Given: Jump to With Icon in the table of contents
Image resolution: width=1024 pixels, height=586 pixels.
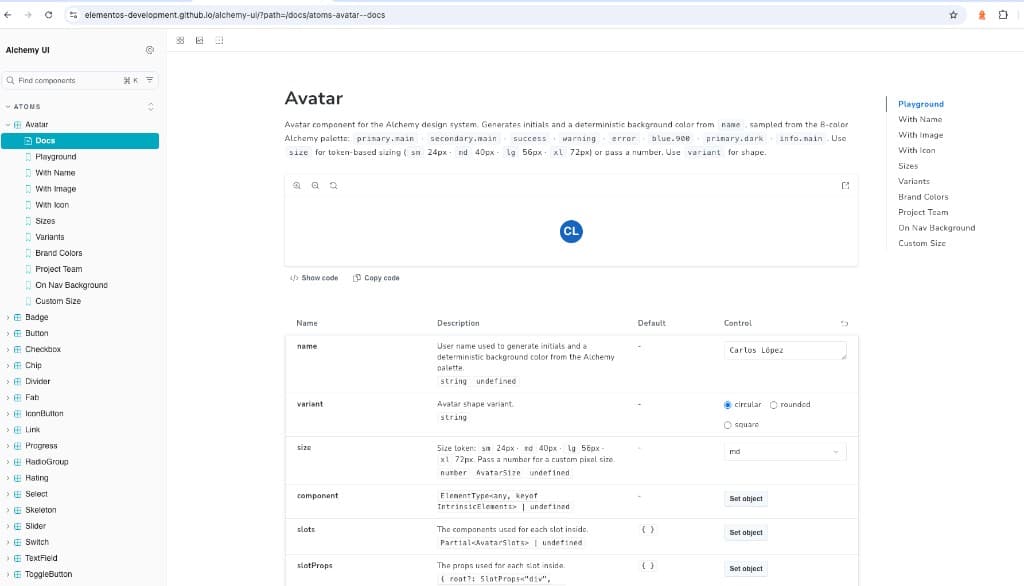Looking at the screenshot, I should pos(917,150).
